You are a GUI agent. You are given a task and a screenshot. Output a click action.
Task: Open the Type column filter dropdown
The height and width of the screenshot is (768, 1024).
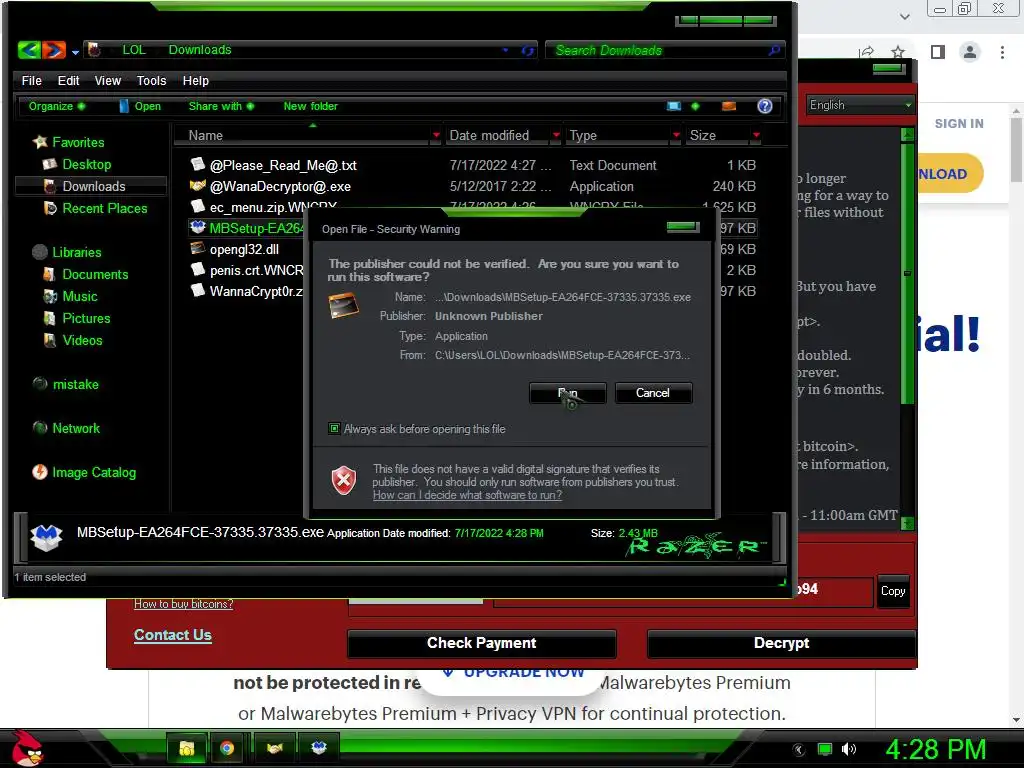click(676, 135)
